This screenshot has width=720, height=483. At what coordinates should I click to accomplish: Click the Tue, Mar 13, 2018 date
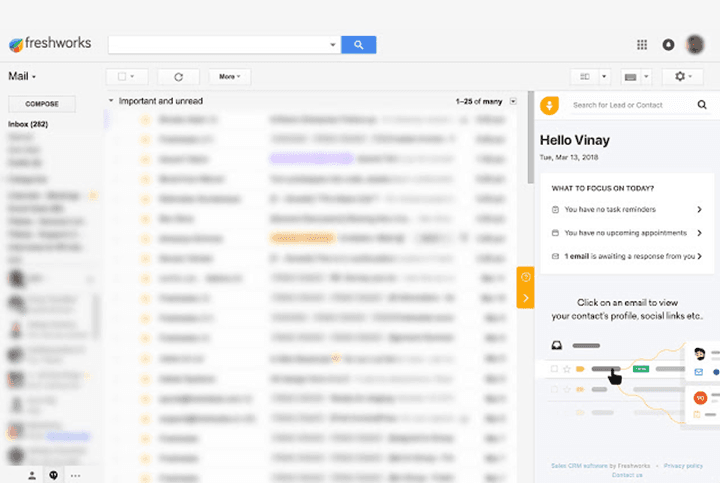569,157
